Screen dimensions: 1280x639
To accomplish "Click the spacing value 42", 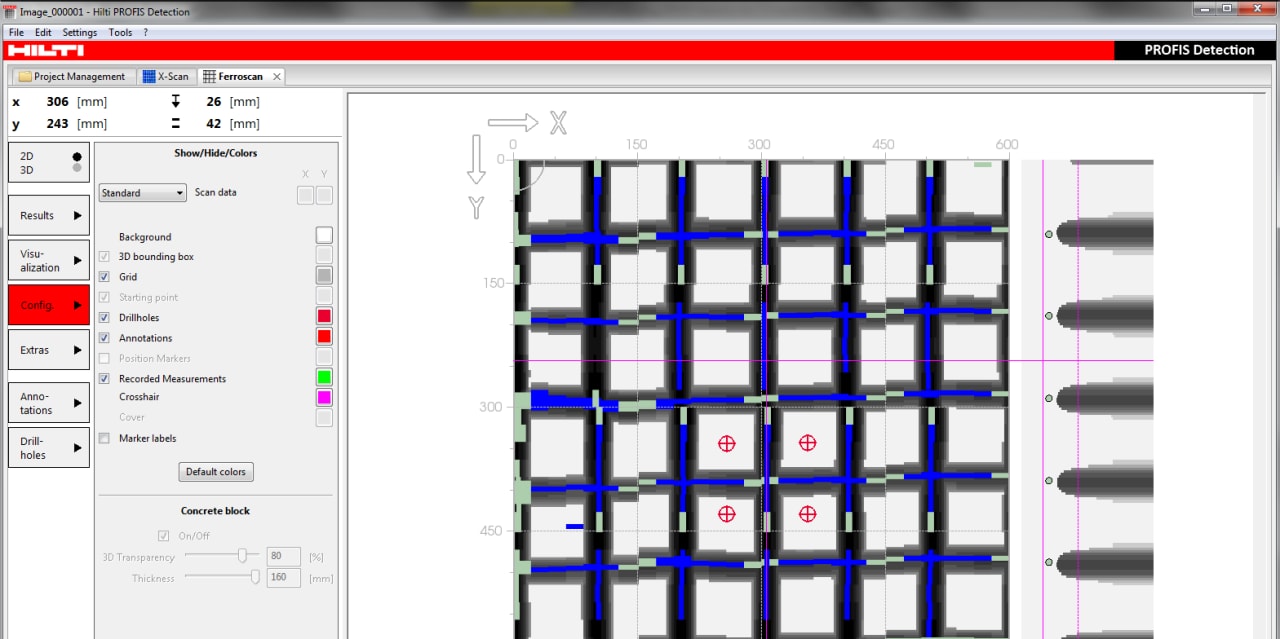I will [214, 124].
